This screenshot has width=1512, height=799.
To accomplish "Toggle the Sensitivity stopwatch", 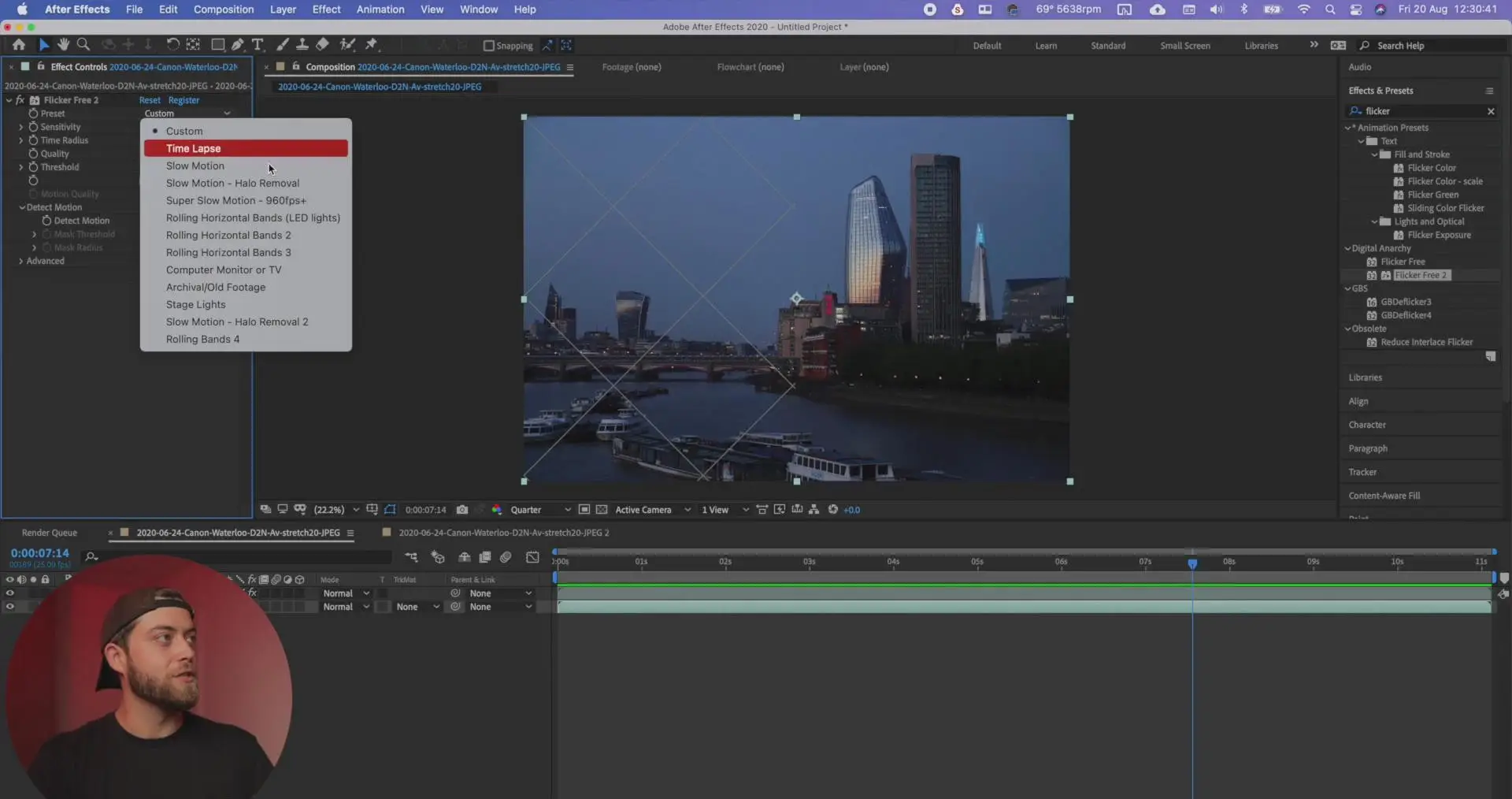I will [x=33, y=127].
